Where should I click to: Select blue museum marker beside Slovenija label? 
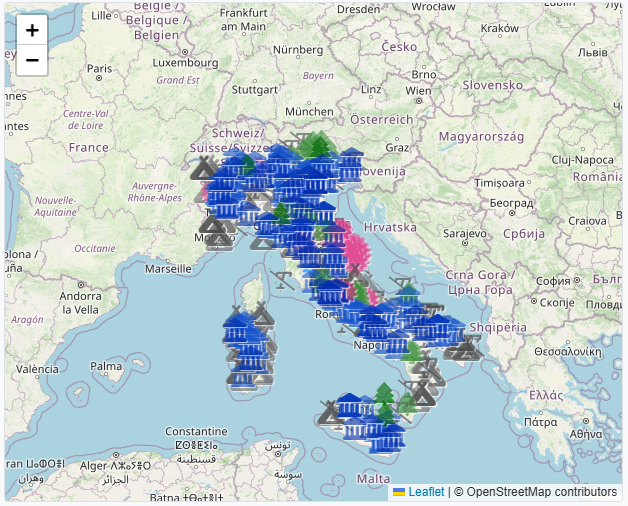click(x=350, y=164)
